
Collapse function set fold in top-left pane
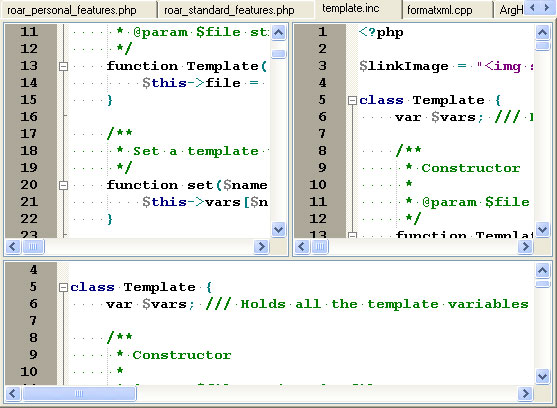63,185
